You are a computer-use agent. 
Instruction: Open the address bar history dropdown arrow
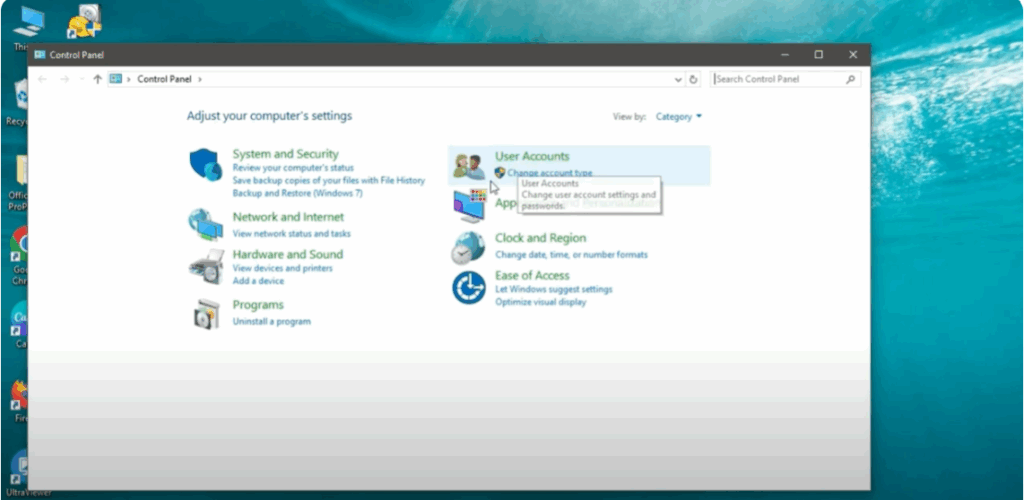coord(679,79)
